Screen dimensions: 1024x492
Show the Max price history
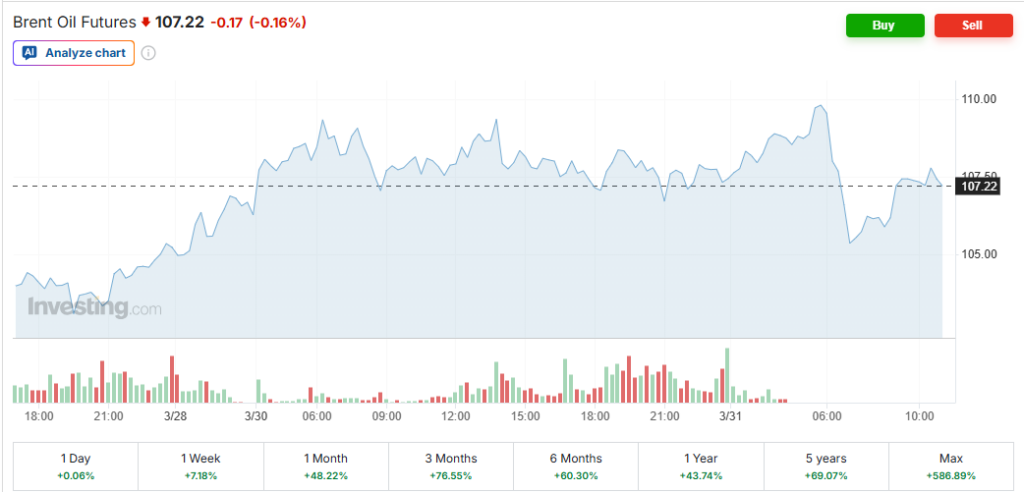(x=950, y=466)
